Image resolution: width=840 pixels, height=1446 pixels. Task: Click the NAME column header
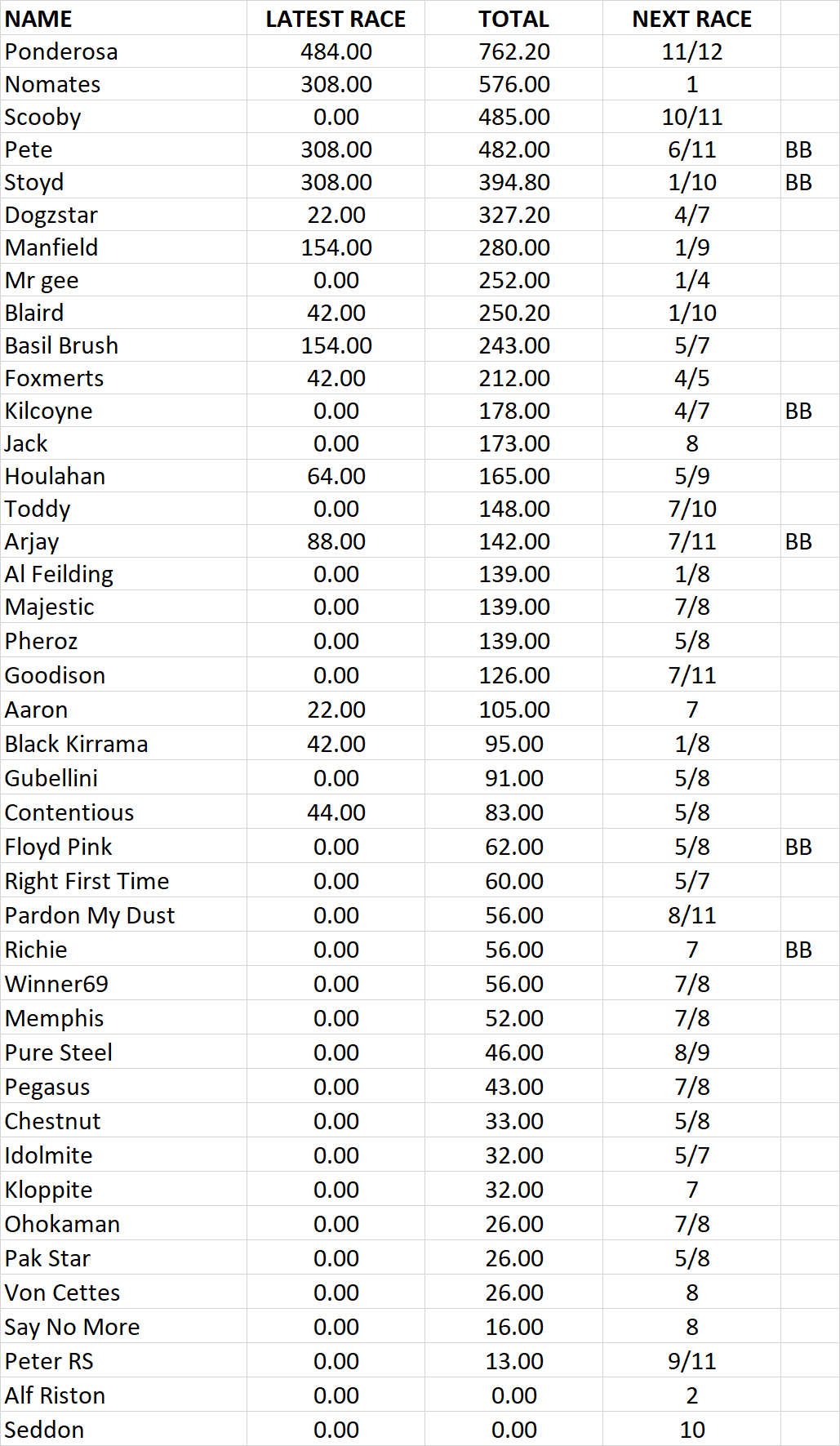click(38, 19)
